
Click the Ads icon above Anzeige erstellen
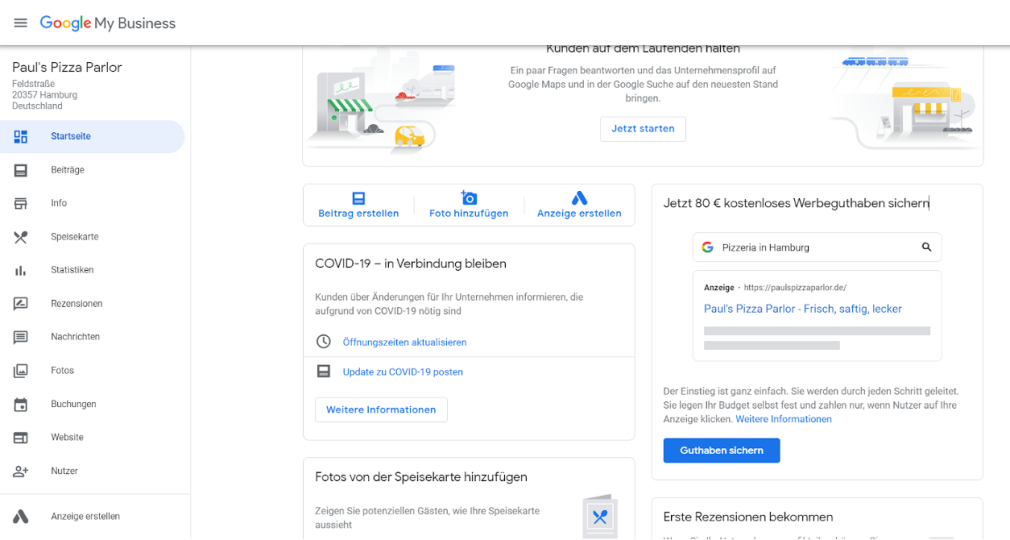[x=579, y=198]
